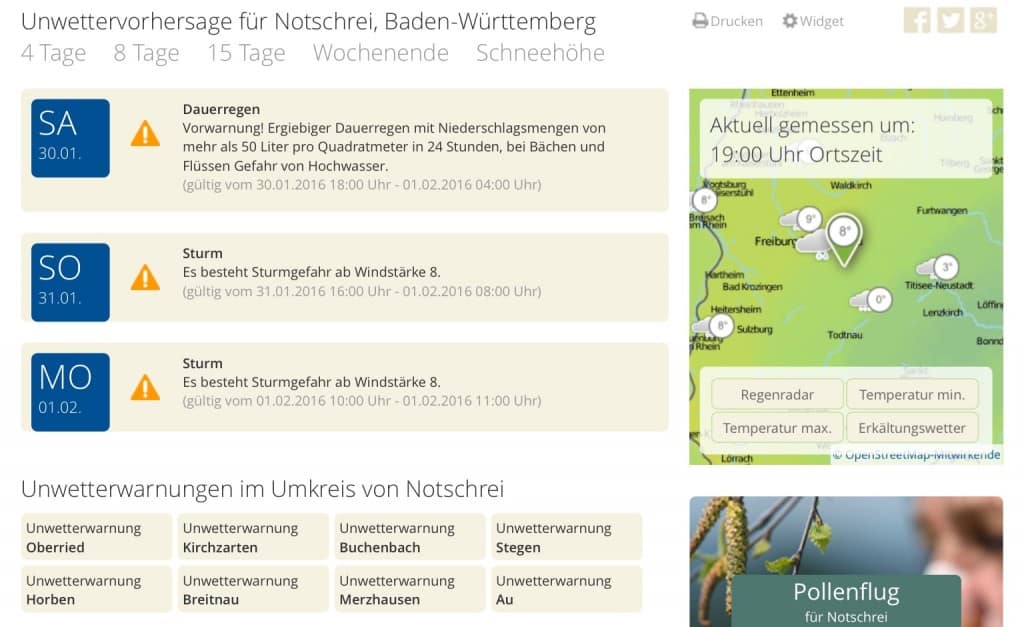Switch to the 15 Tage tab
Viewport: 1024px width, 627px height.
coord(246,53)
